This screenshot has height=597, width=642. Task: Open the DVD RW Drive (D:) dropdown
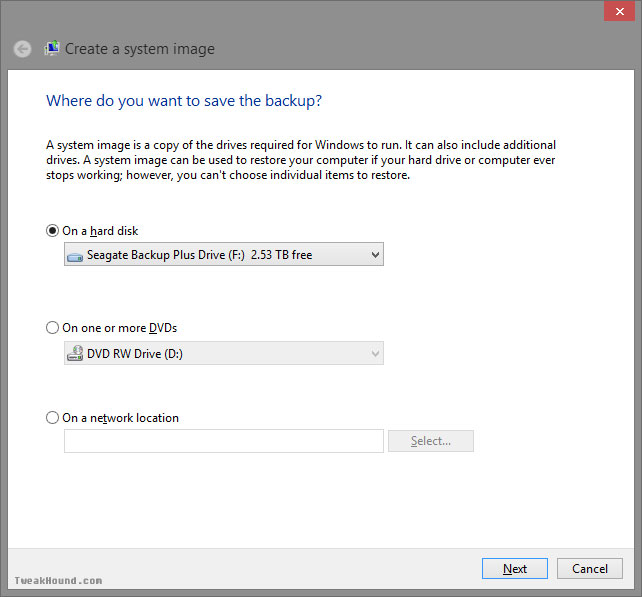224,353
